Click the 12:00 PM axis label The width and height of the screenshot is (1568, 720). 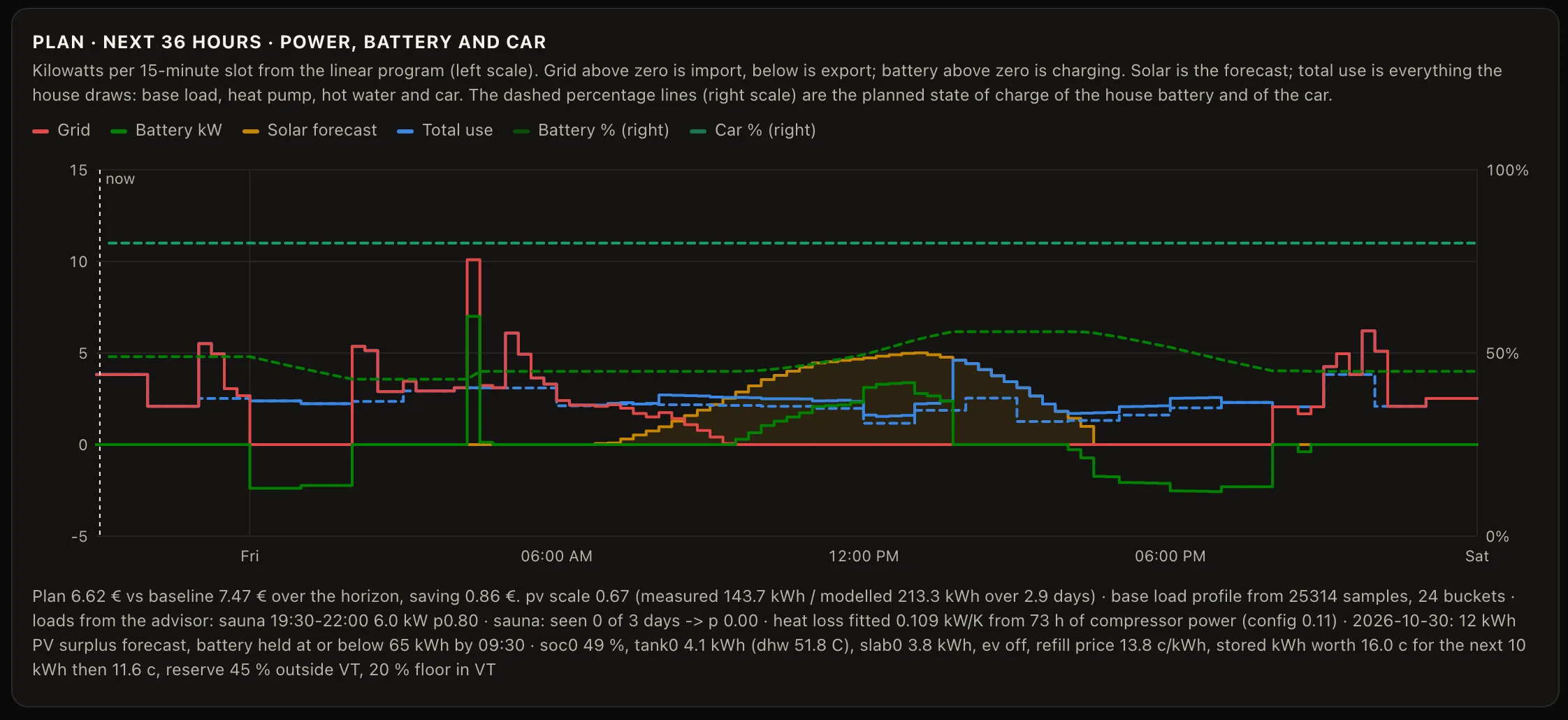(864, 556)
